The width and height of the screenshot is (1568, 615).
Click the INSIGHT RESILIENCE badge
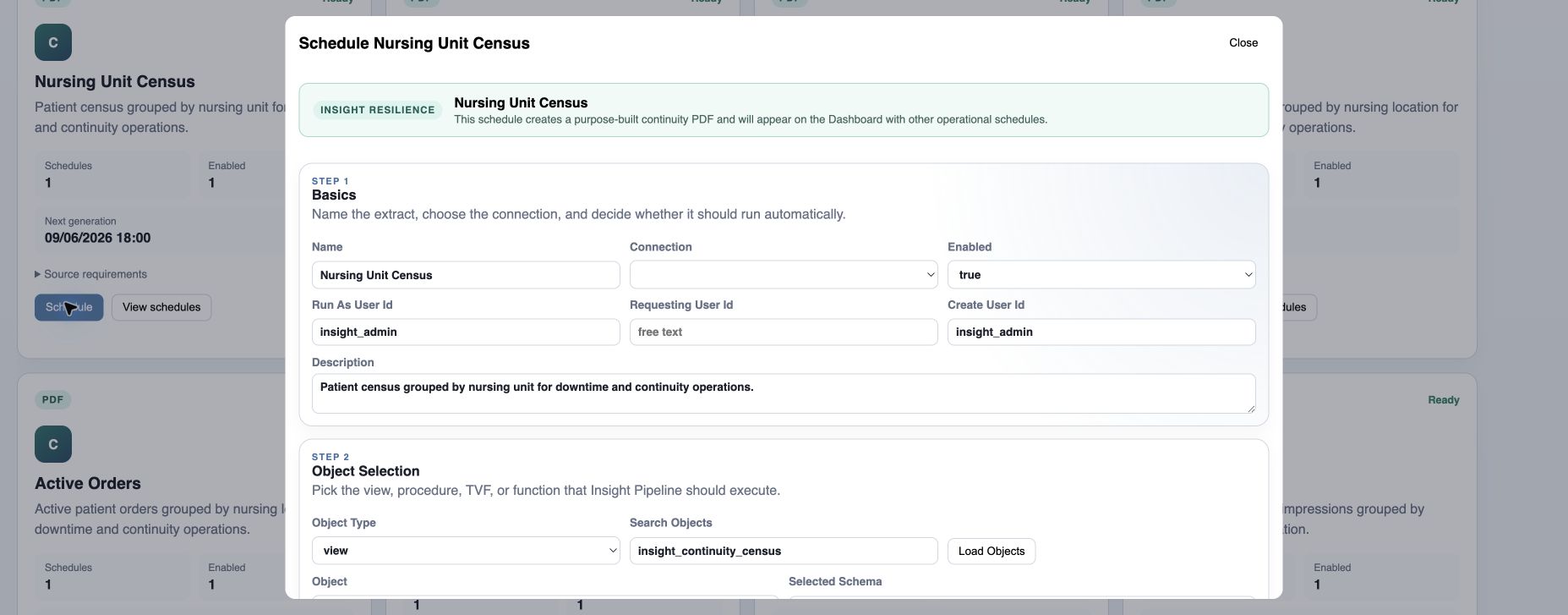pyautogui.click(x=377, y=110)
